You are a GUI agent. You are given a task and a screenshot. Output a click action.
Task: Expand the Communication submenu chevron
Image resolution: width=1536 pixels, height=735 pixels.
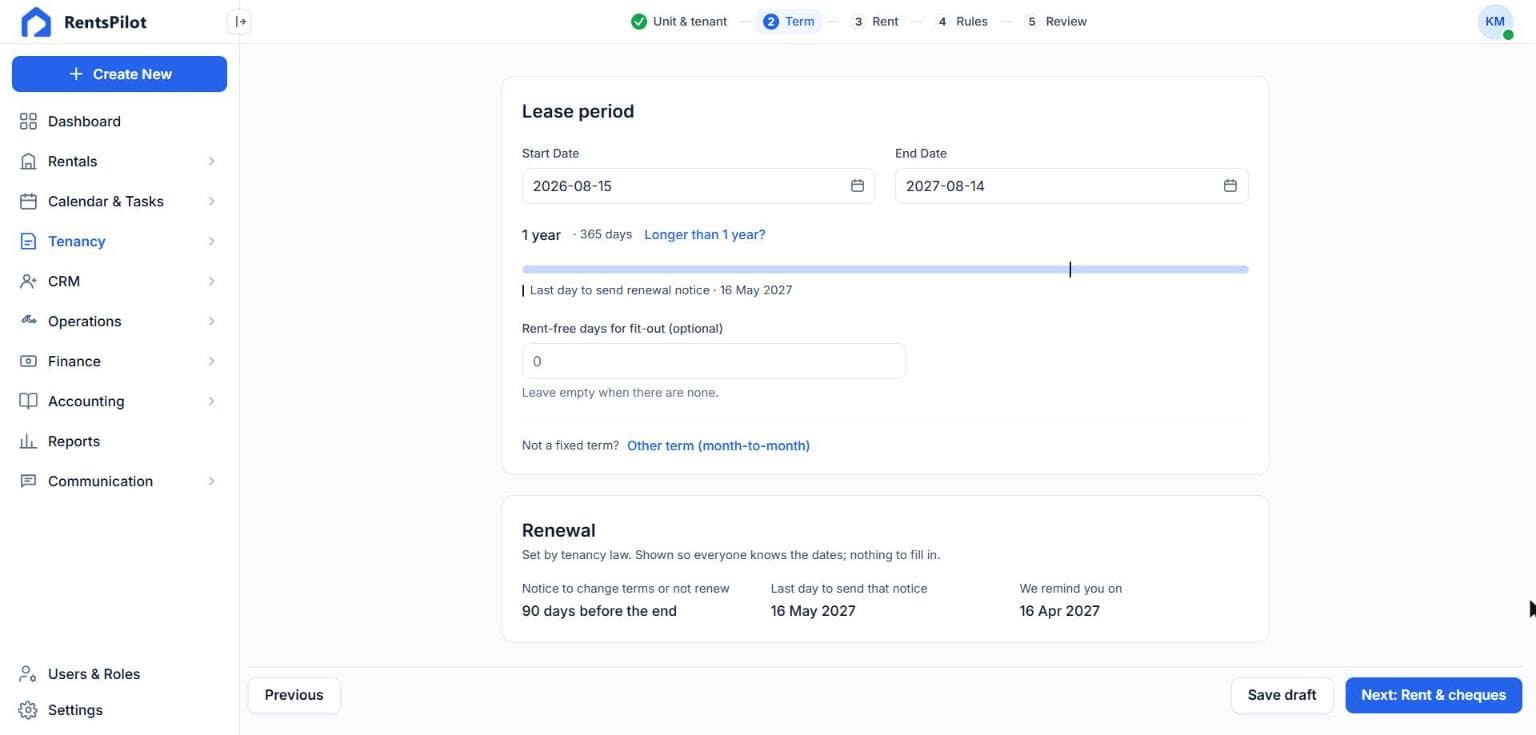pyautogui.click(x=211, y=481)
